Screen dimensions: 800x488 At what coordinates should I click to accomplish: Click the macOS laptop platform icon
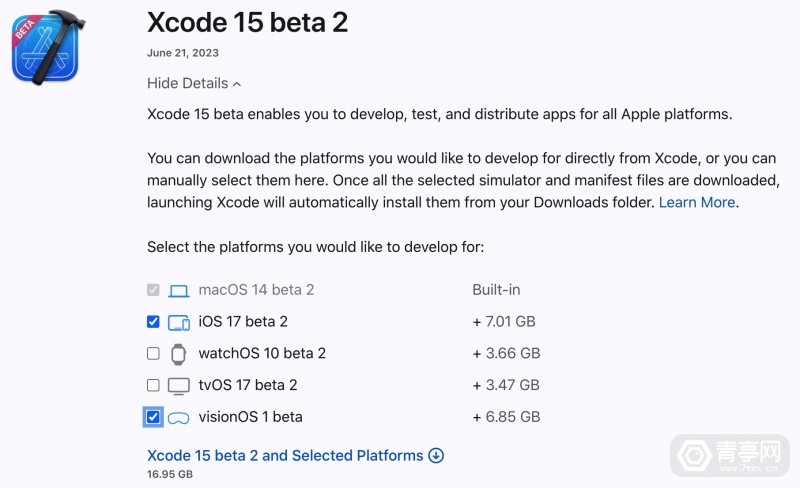(x=178, y=290)
